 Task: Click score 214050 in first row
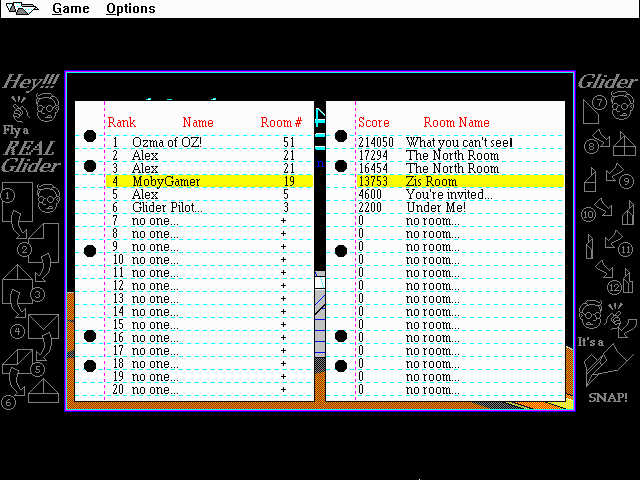[376, 142]
